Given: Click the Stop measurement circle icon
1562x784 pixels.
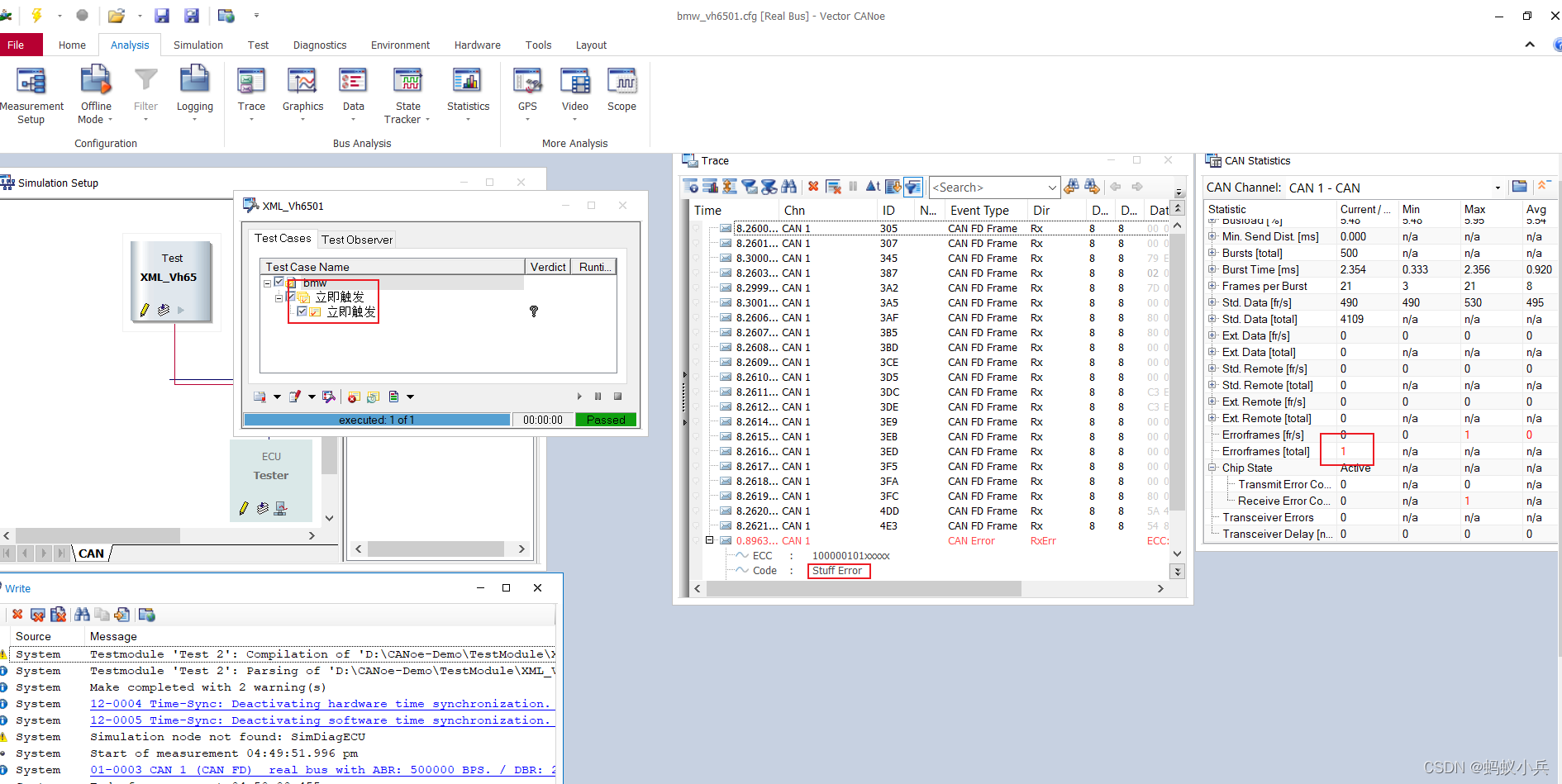Looking at the screenshot, I should [82, 15].
